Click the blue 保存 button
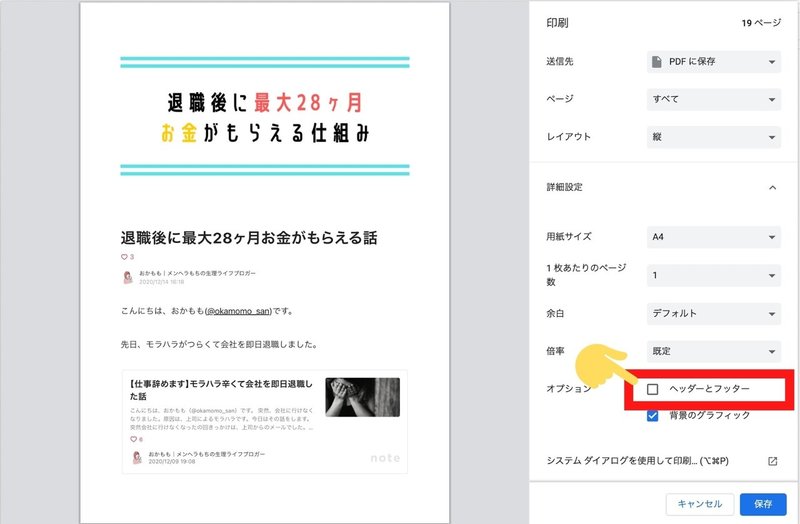 (763, 504)
